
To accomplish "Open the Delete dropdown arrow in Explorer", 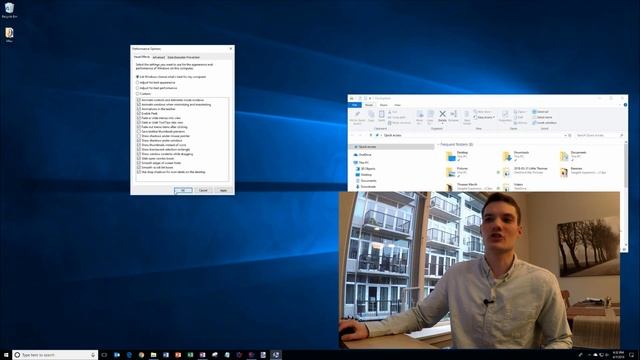I will pos(442,123).
